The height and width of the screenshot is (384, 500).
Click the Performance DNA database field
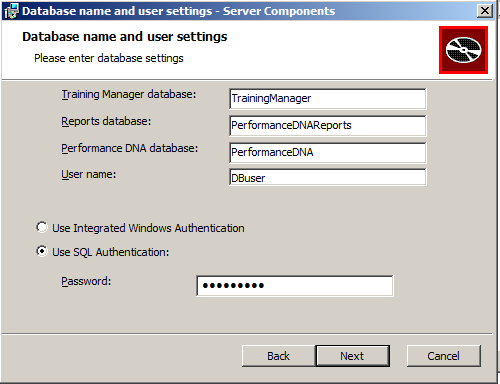point(328,152)
